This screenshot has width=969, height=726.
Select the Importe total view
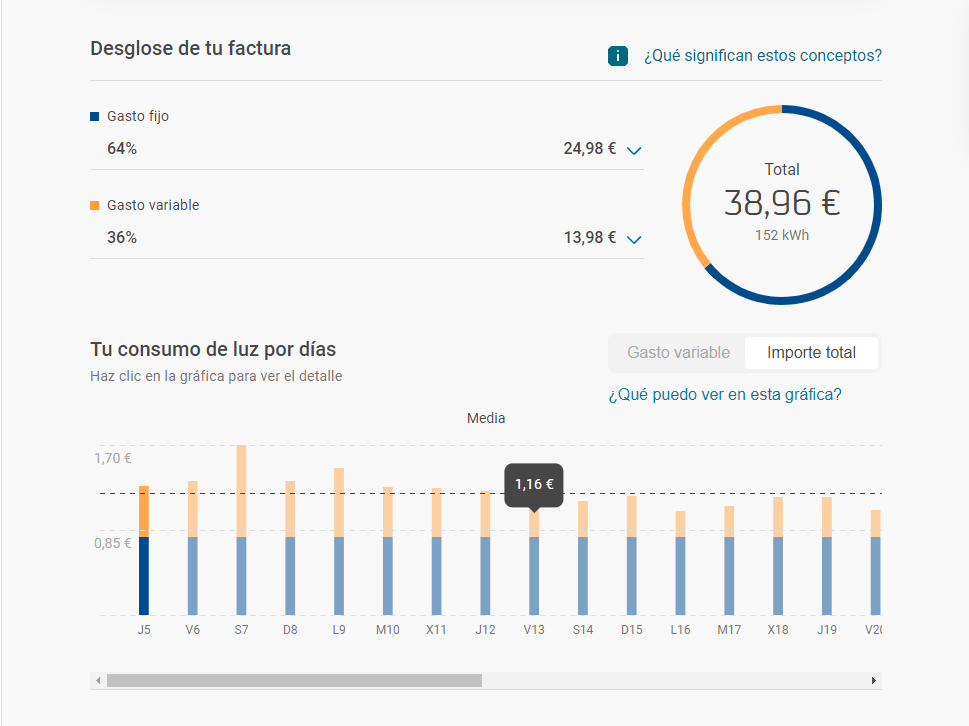811,352
